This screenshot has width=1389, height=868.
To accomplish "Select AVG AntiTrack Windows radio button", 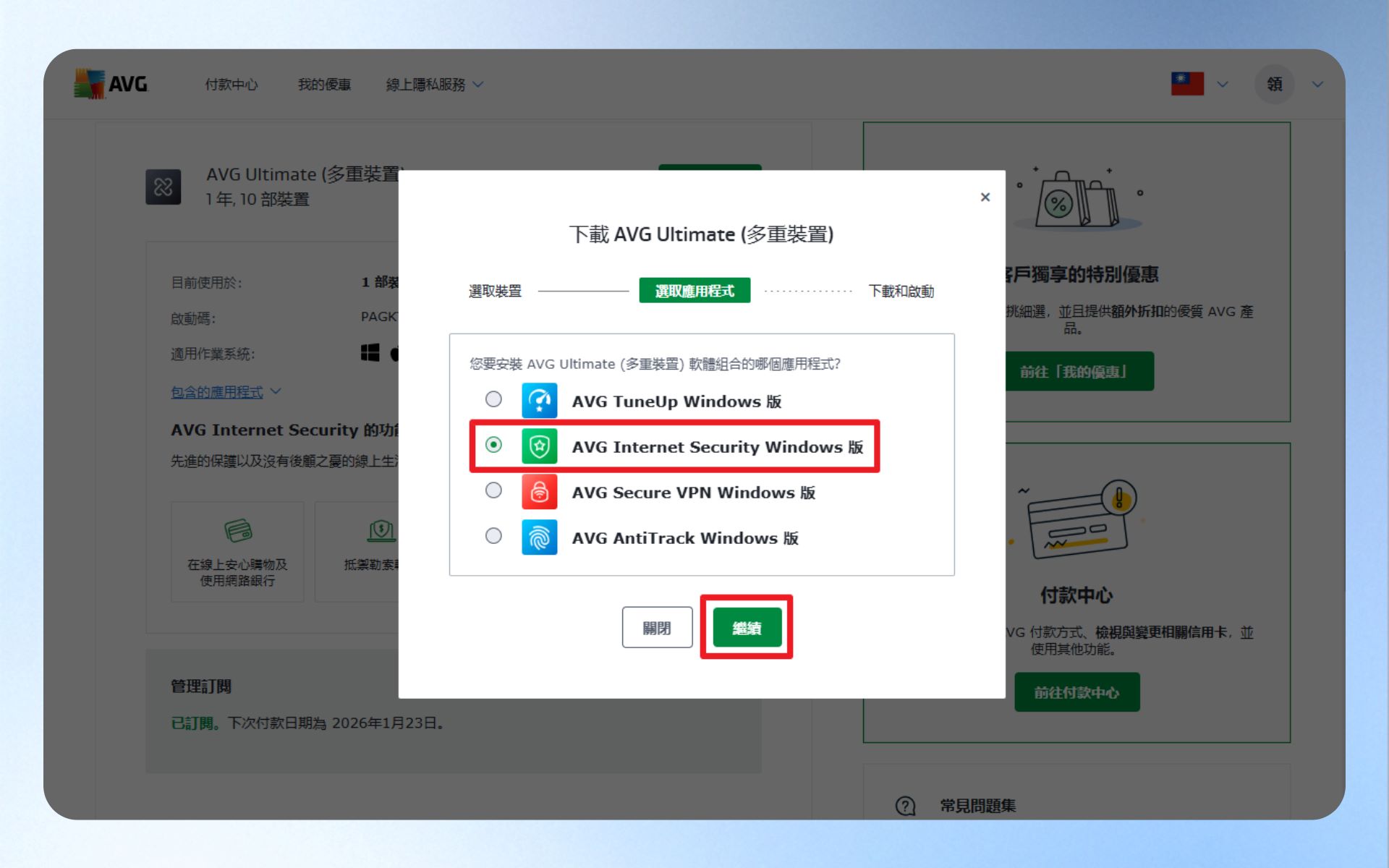I will [x=493, y=536].
